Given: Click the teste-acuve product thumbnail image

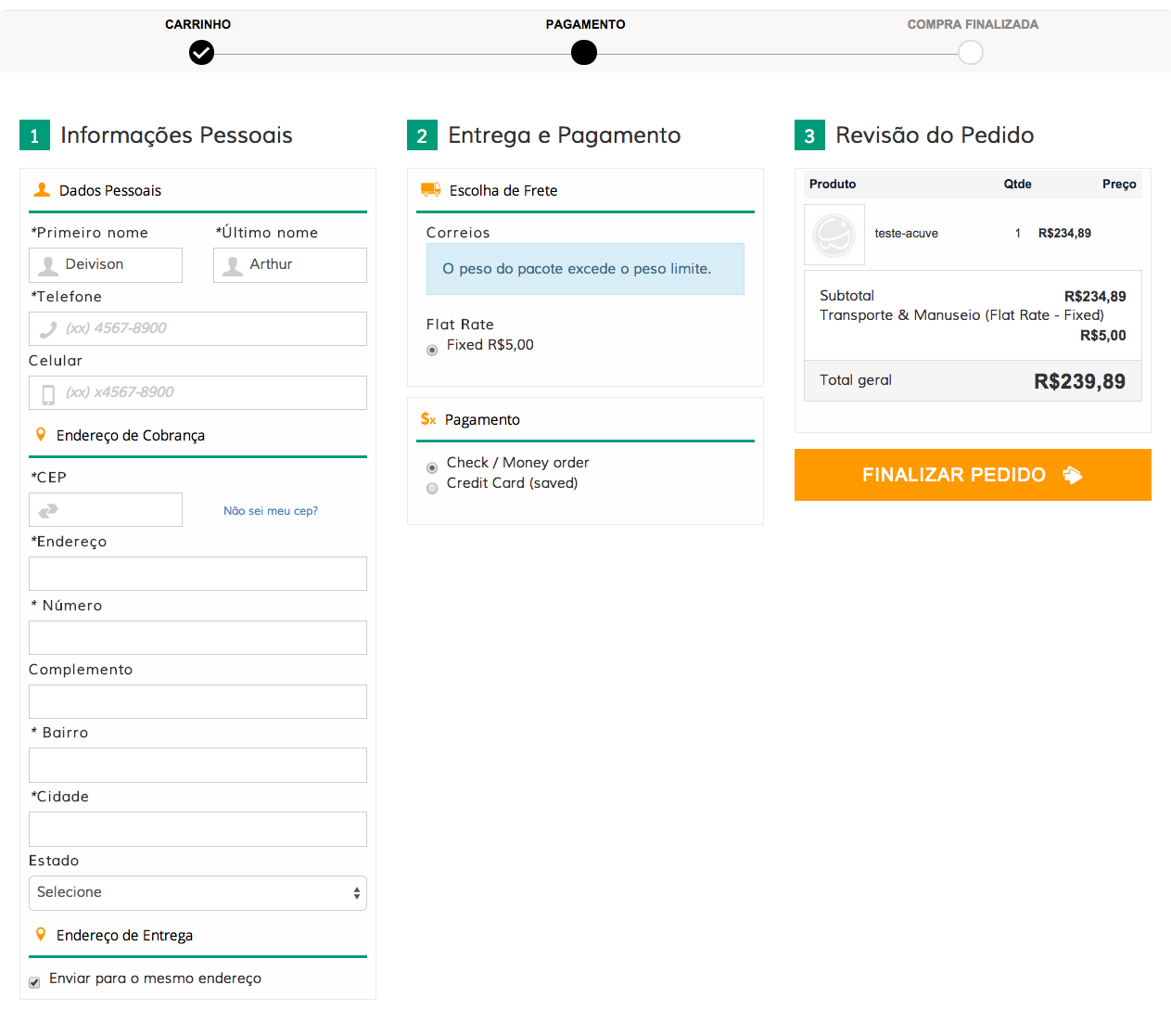Looking at the screenshot, I should pos(834,235).
